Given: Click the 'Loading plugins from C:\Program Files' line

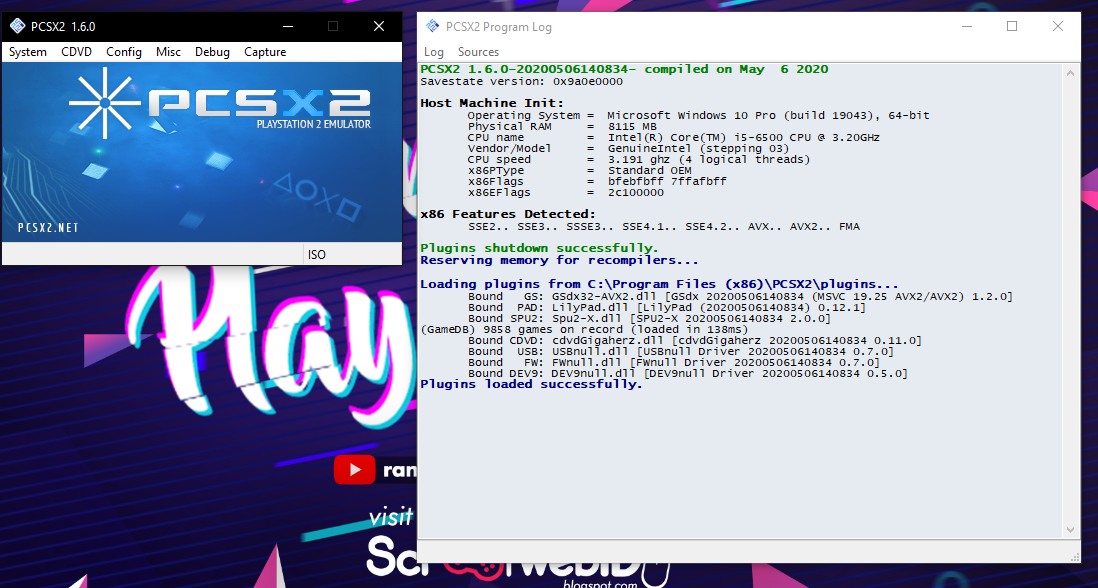Looking at the screenshot, I should pyautogui.click(x=660, y=284).
